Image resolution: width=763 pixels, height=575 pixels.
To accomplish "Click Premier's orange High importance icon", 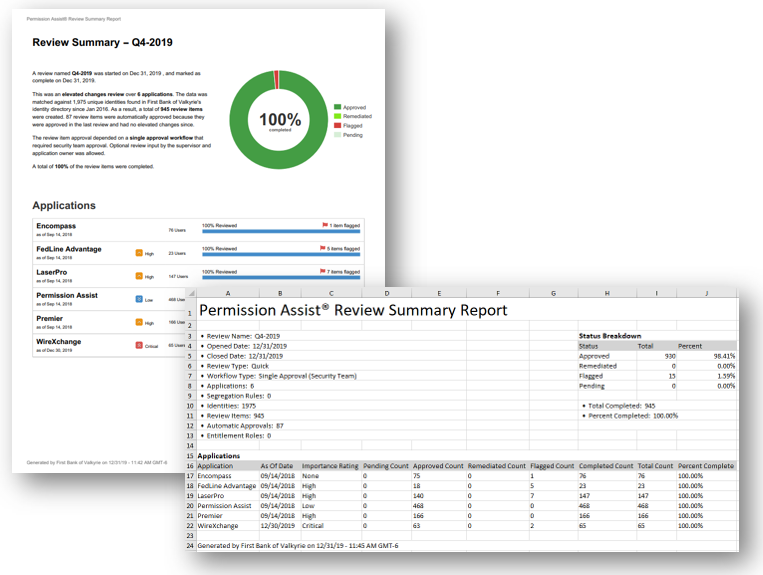I will point(139,322).
